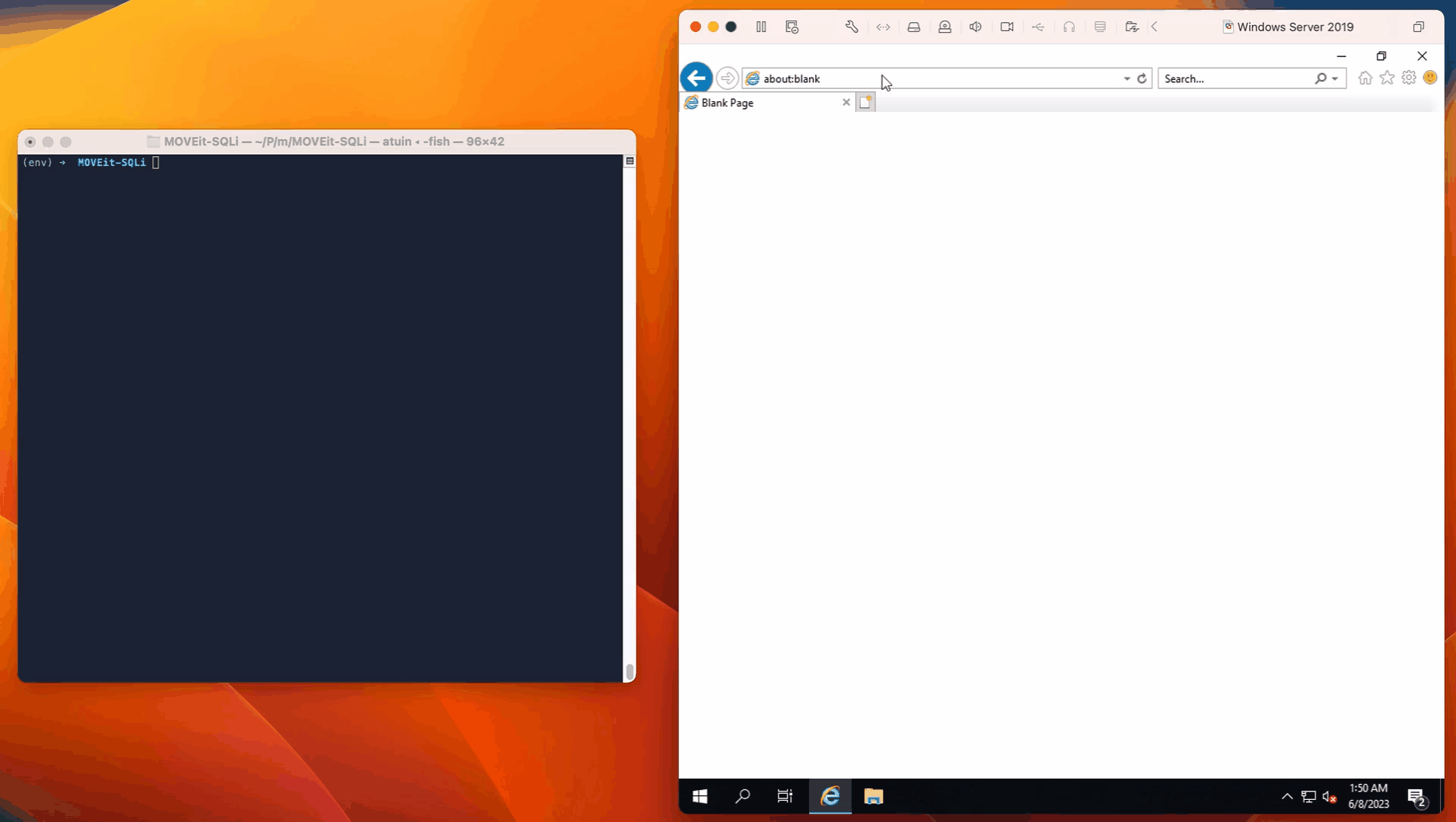Minimize the Internet Explorer window
Screen dimensions: 1456x822
[x=1341, y=56]
